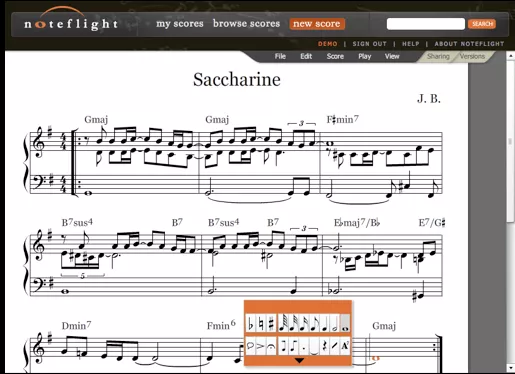The image size is (515, 374).
Task: Toggle the augmentation dot in the palette
Action: point(304,346)
